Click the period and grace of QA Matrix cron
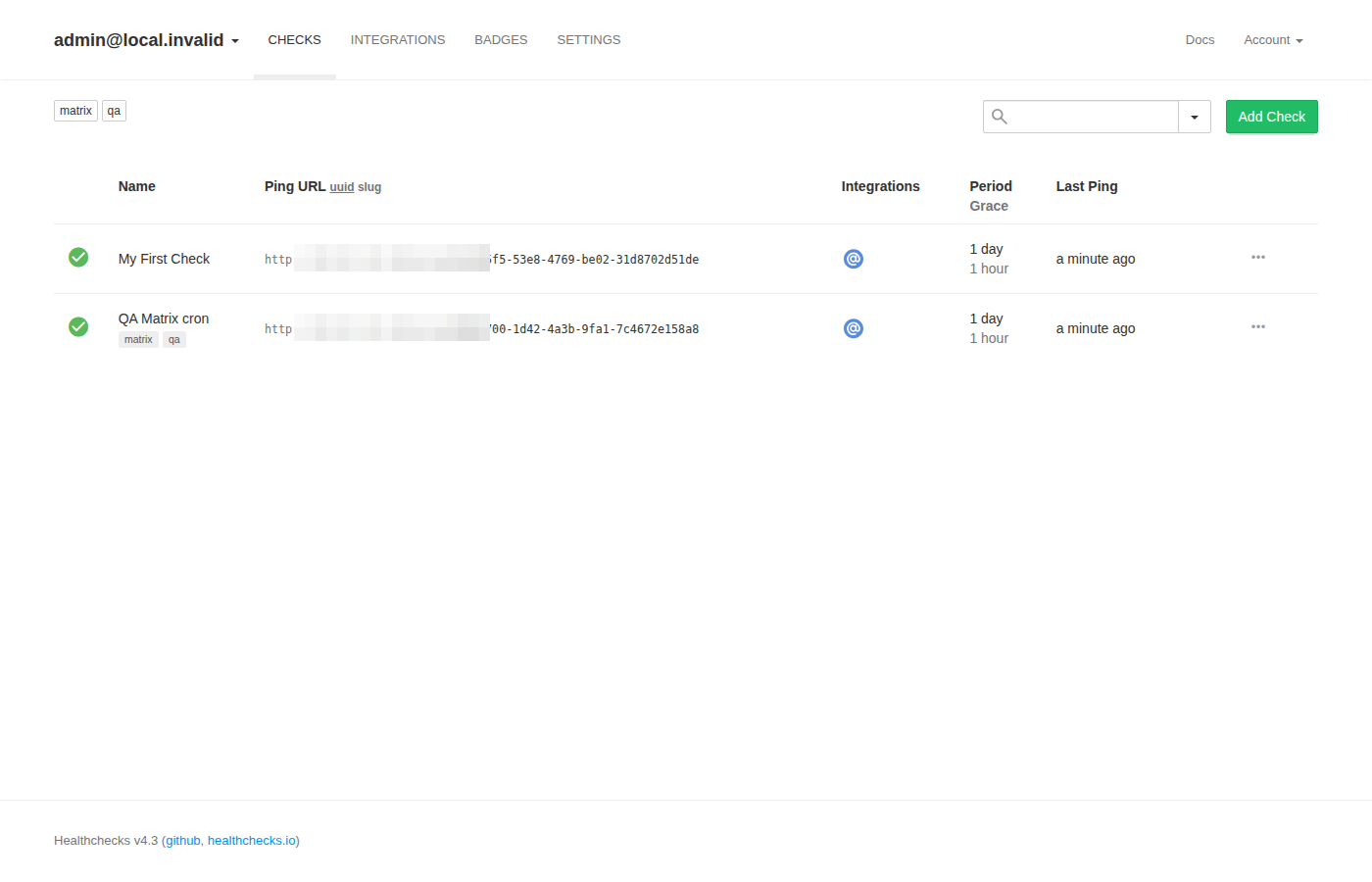The image size is (1372, 882). tap(989, 328)
